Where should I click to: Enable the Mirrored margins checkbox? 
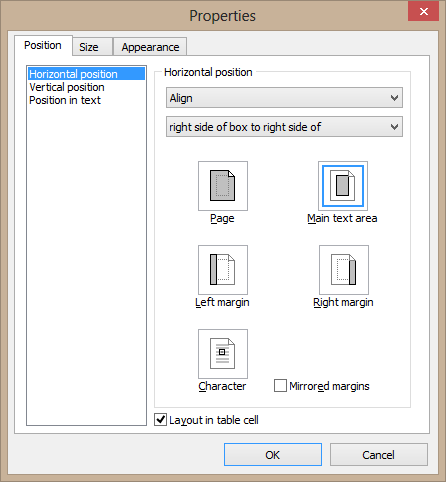tap(280, 386)
